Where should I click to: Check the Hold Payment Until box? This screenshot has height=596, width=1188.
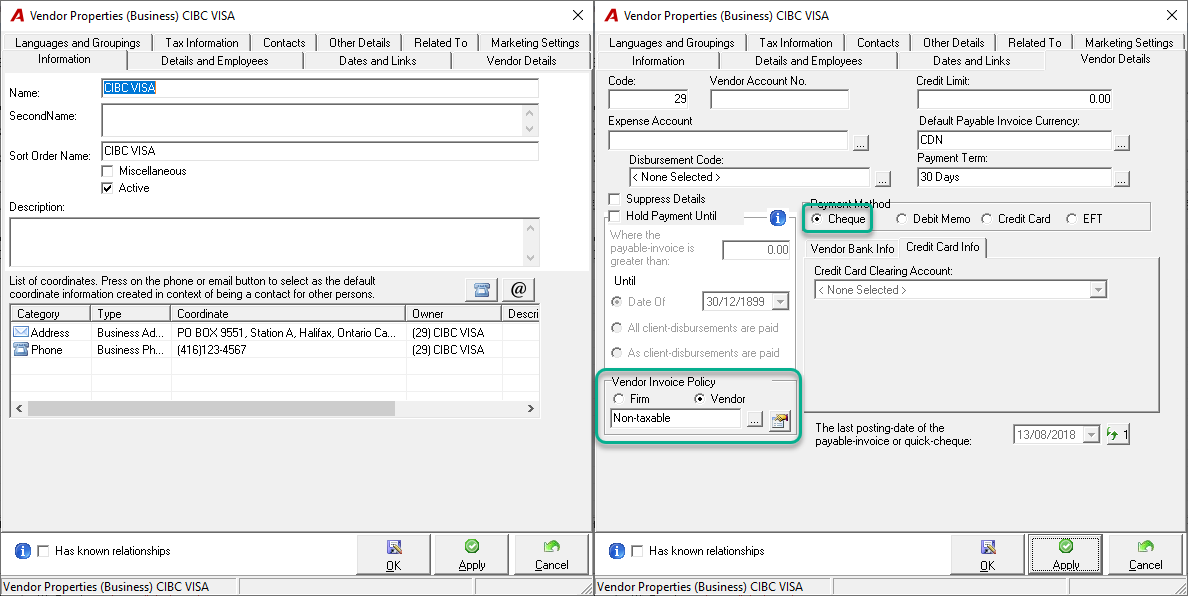pyautogui.click(x=614, y=217)
